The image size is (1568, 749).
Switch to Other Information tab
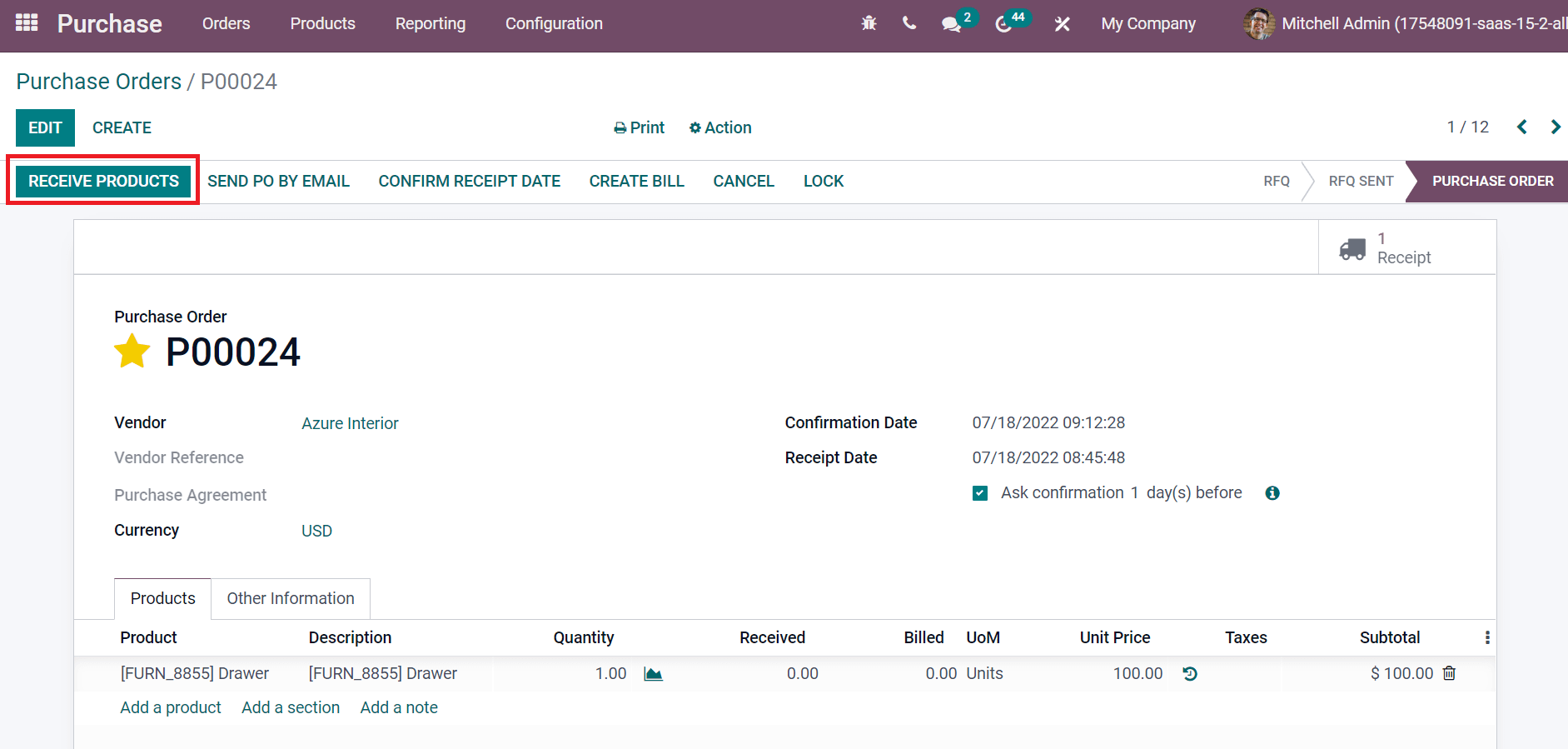[x=291, y=598]
